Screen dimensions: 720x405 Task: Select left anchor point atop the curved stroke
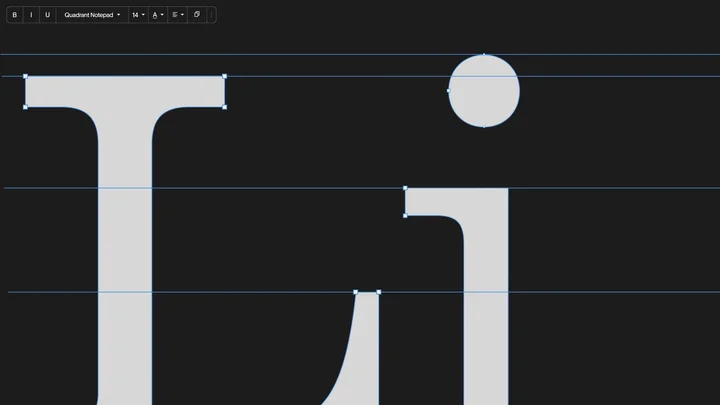[355, 292]
